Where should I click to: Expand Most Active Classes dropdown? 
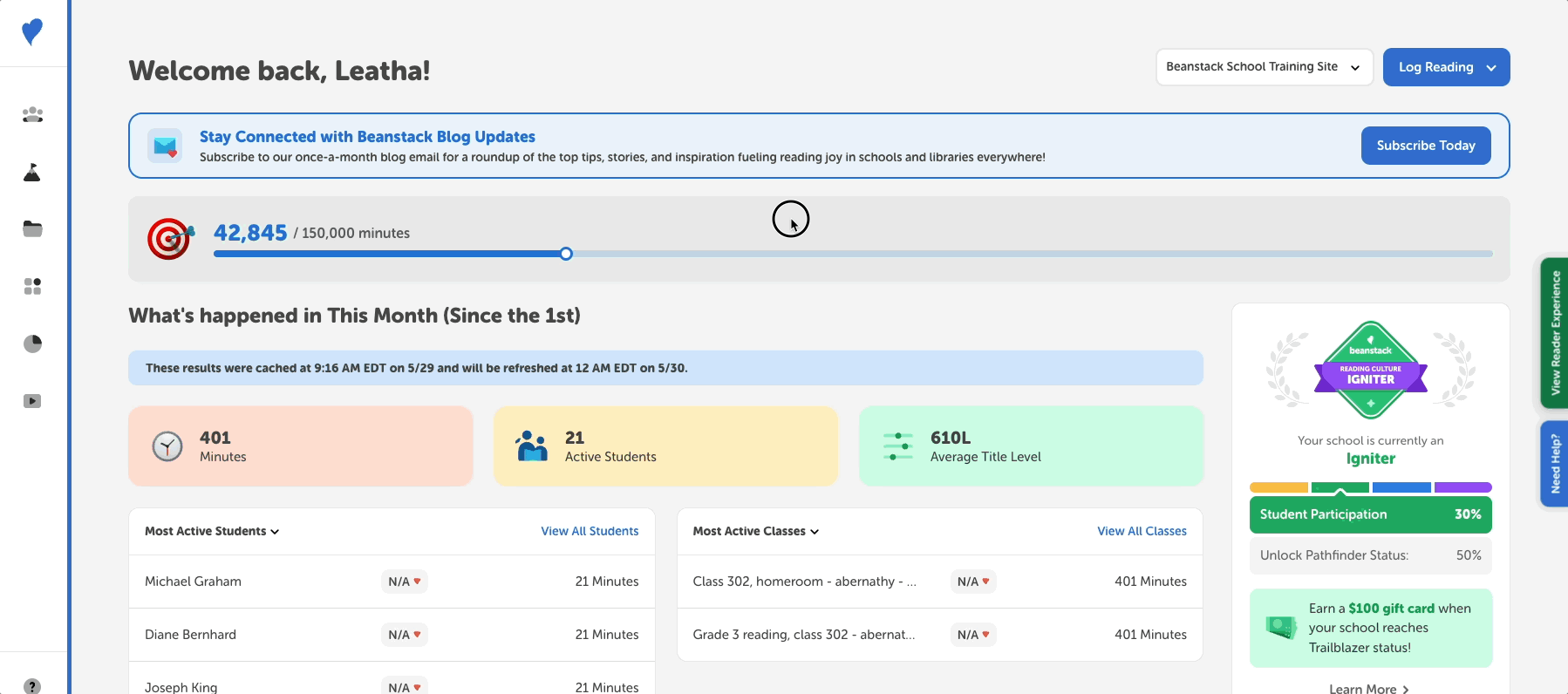(x=756, y=531)
